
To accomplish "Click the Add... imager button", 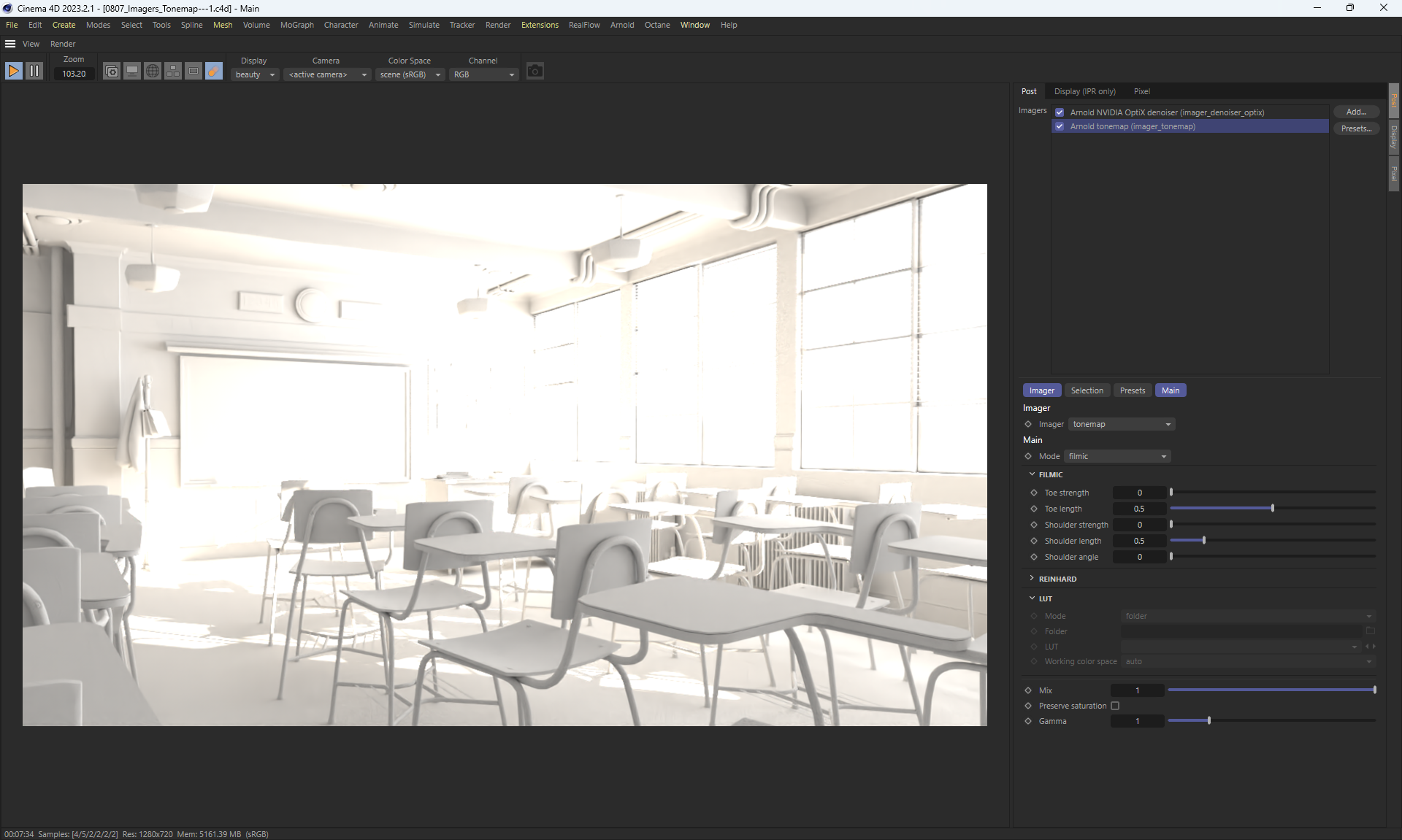I will (1356, 112).
